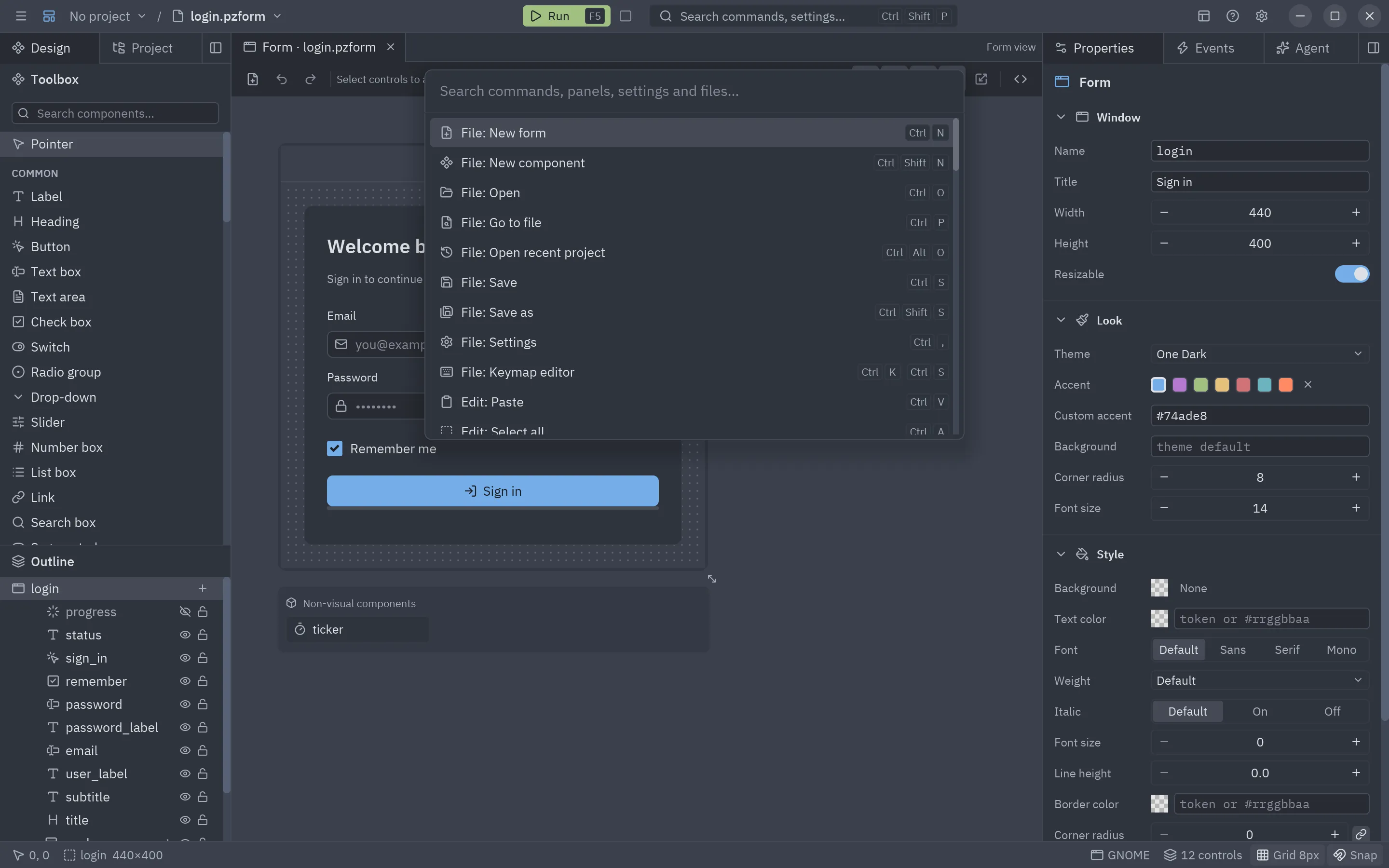Viewport: 1389px width, 868px height.
Task: Select the Mono font option
Action: 1341,649
